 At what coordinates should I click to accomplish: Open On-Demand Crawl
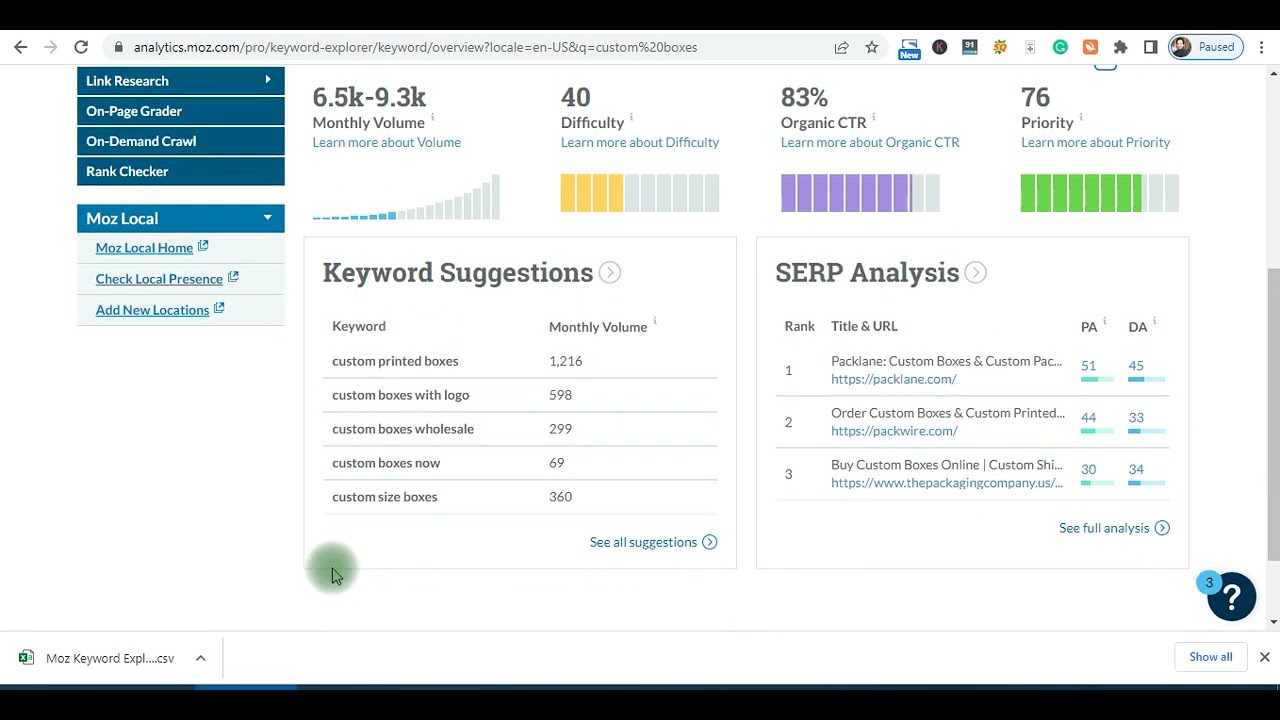tap(181, 141)
